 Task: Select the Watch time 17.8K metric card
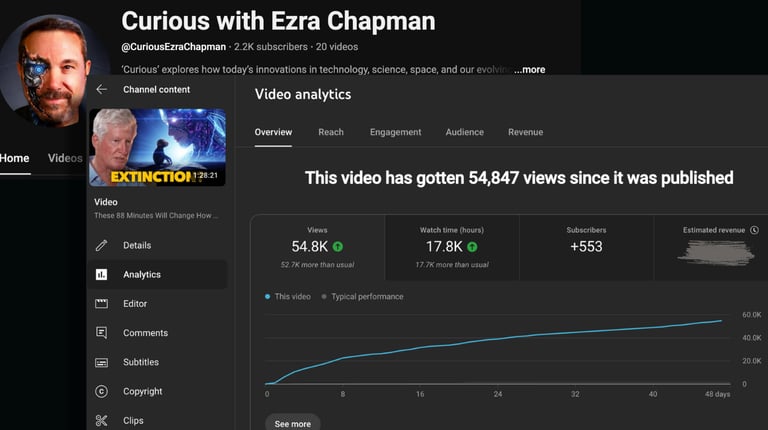(x=452, y=247)
